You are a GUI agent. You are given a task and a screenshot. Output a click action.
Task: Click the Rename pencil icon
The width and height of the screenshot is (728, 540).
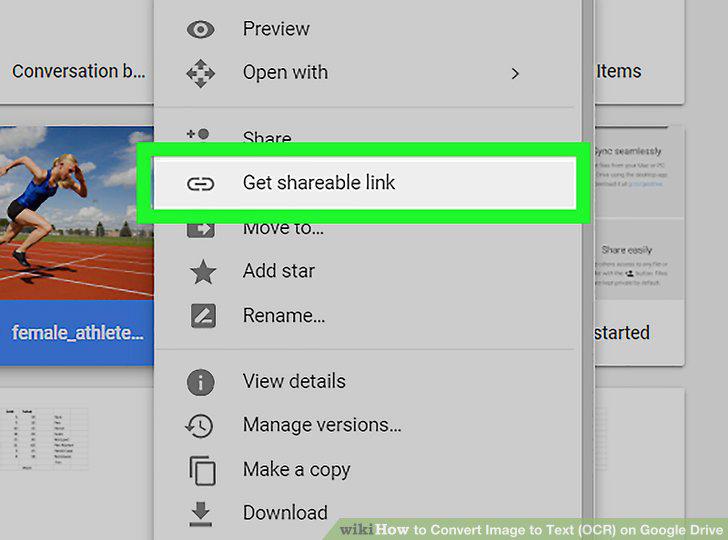pyautogui.click(x=203, y=316)
